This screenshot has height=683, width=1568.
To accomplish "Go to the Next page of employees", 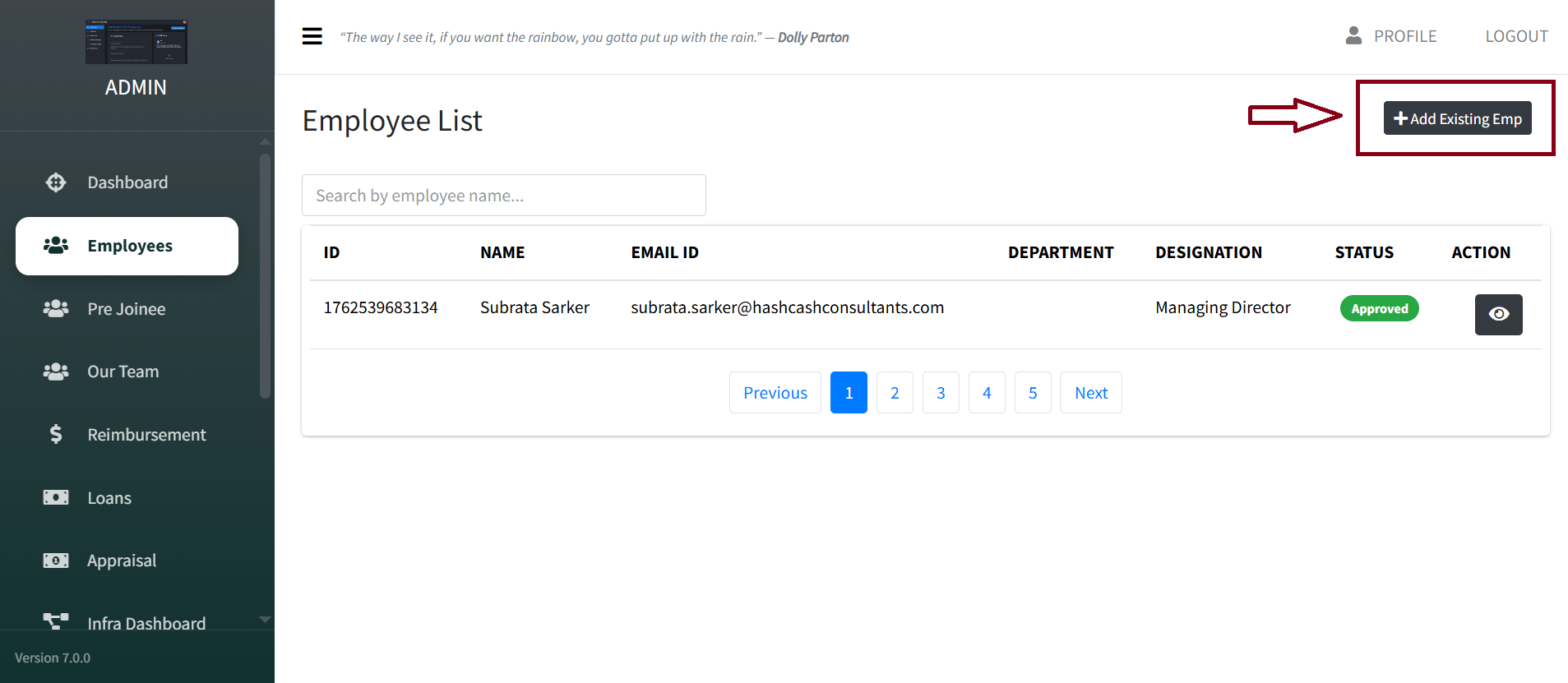I will [1090, 393].
